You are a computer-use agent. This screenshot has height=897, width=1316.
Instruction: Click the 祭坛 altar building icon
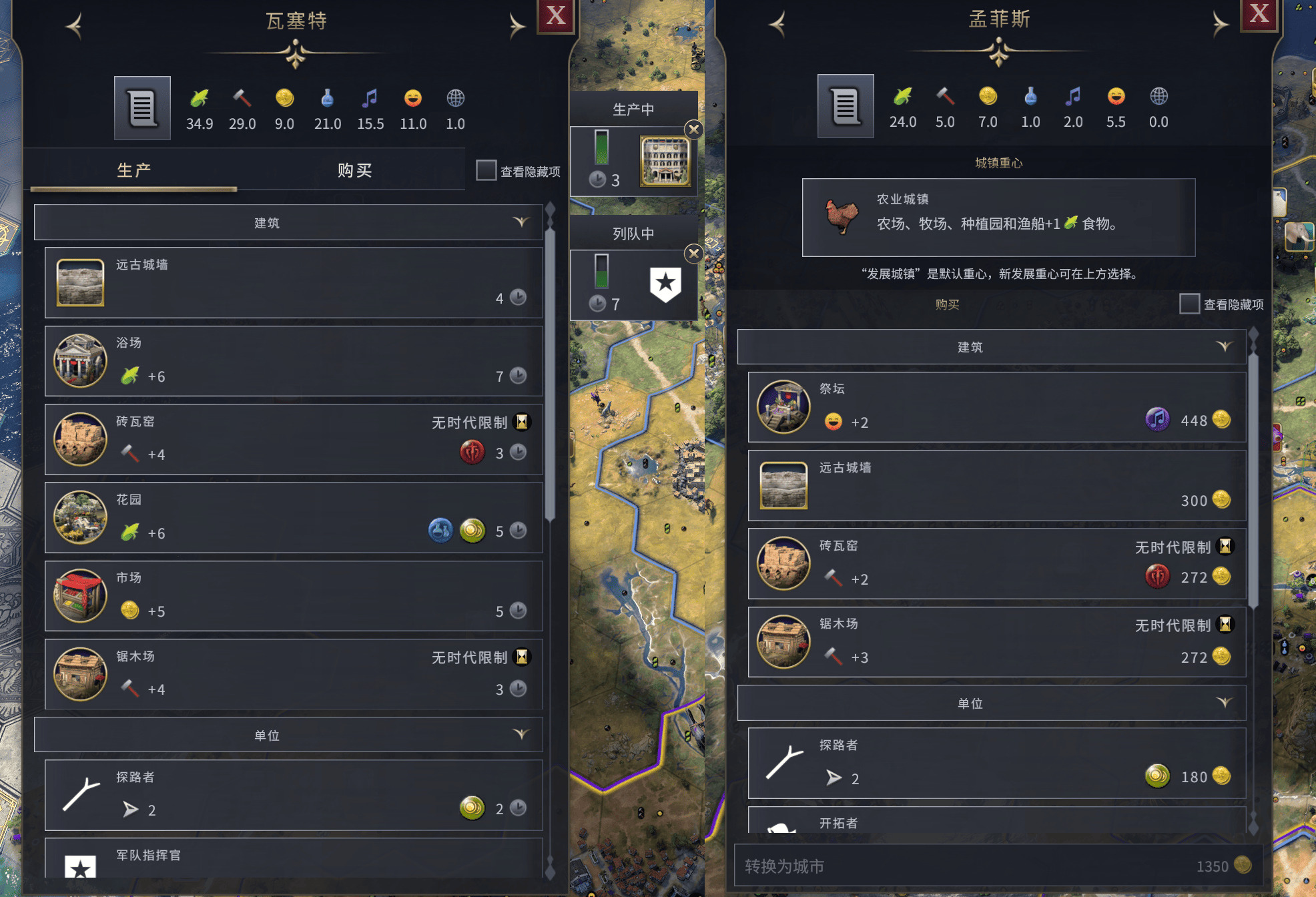click(x=783, y=407)
